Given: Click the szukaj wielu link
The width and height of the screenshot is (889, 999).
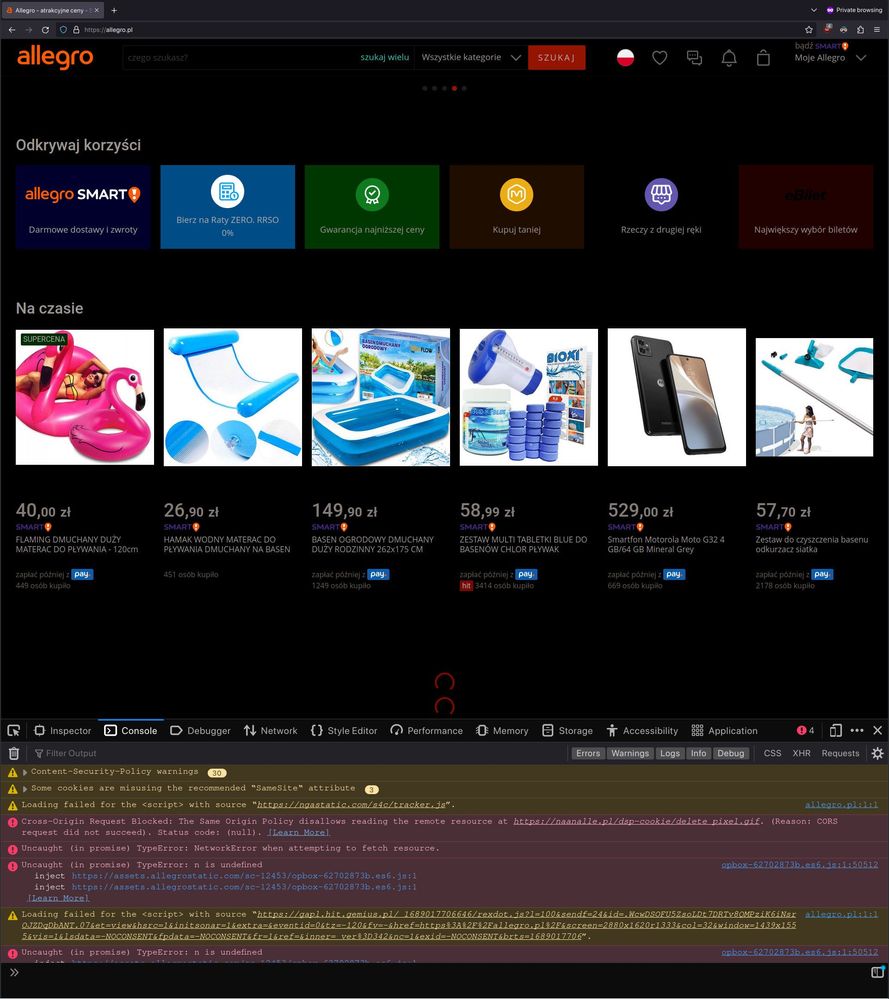Looking at the screenshot, I should pyautogui.click(x=384, y=57).
